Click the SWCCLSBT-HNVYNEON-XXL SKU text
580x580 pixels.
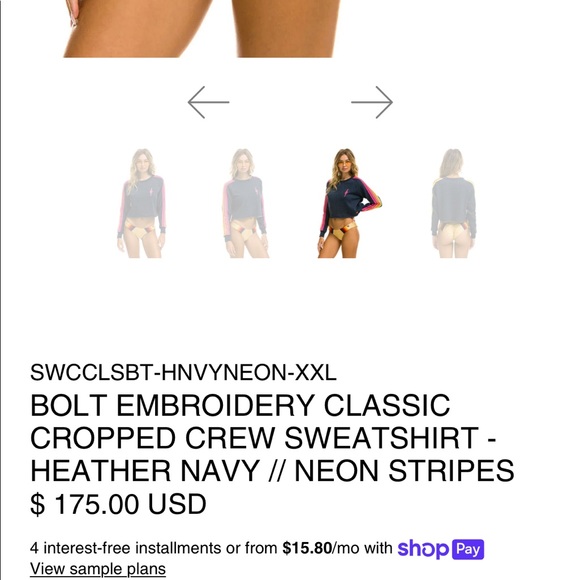coord(183,372)
